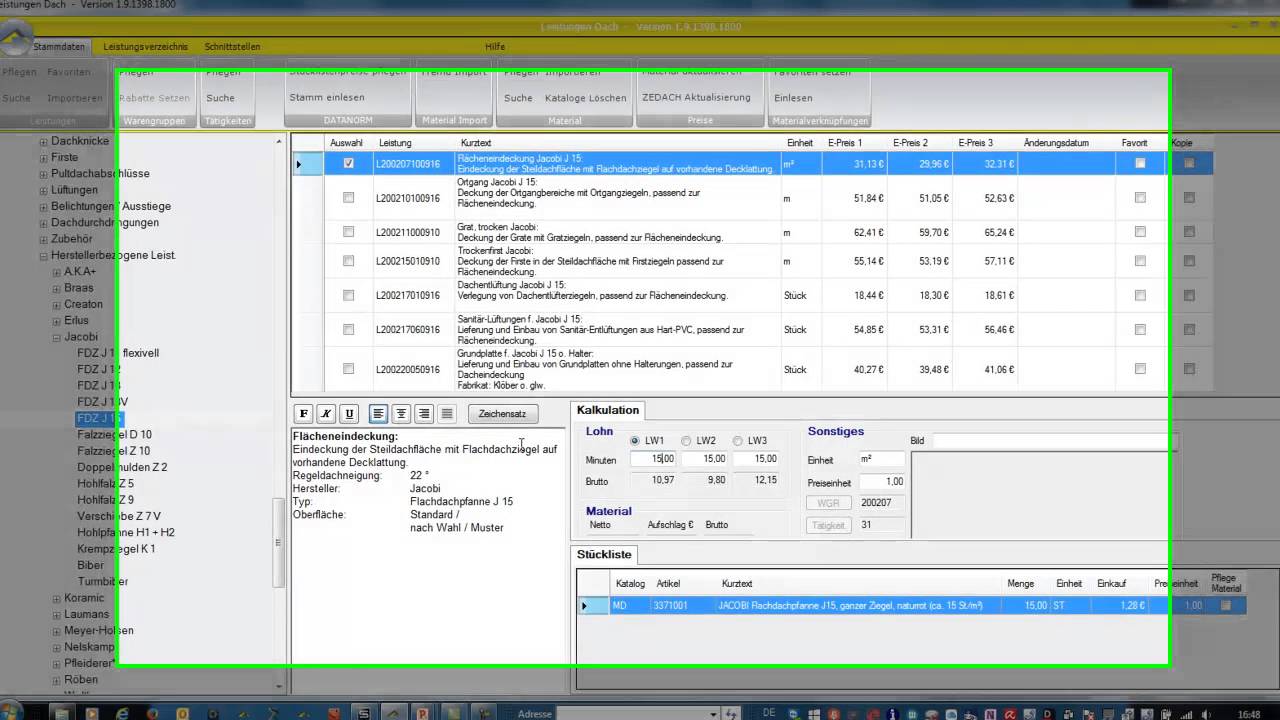This screenshot has width=1280, height=720.
Task: Select the Stückliste tab
Action: tap(602, 554)
